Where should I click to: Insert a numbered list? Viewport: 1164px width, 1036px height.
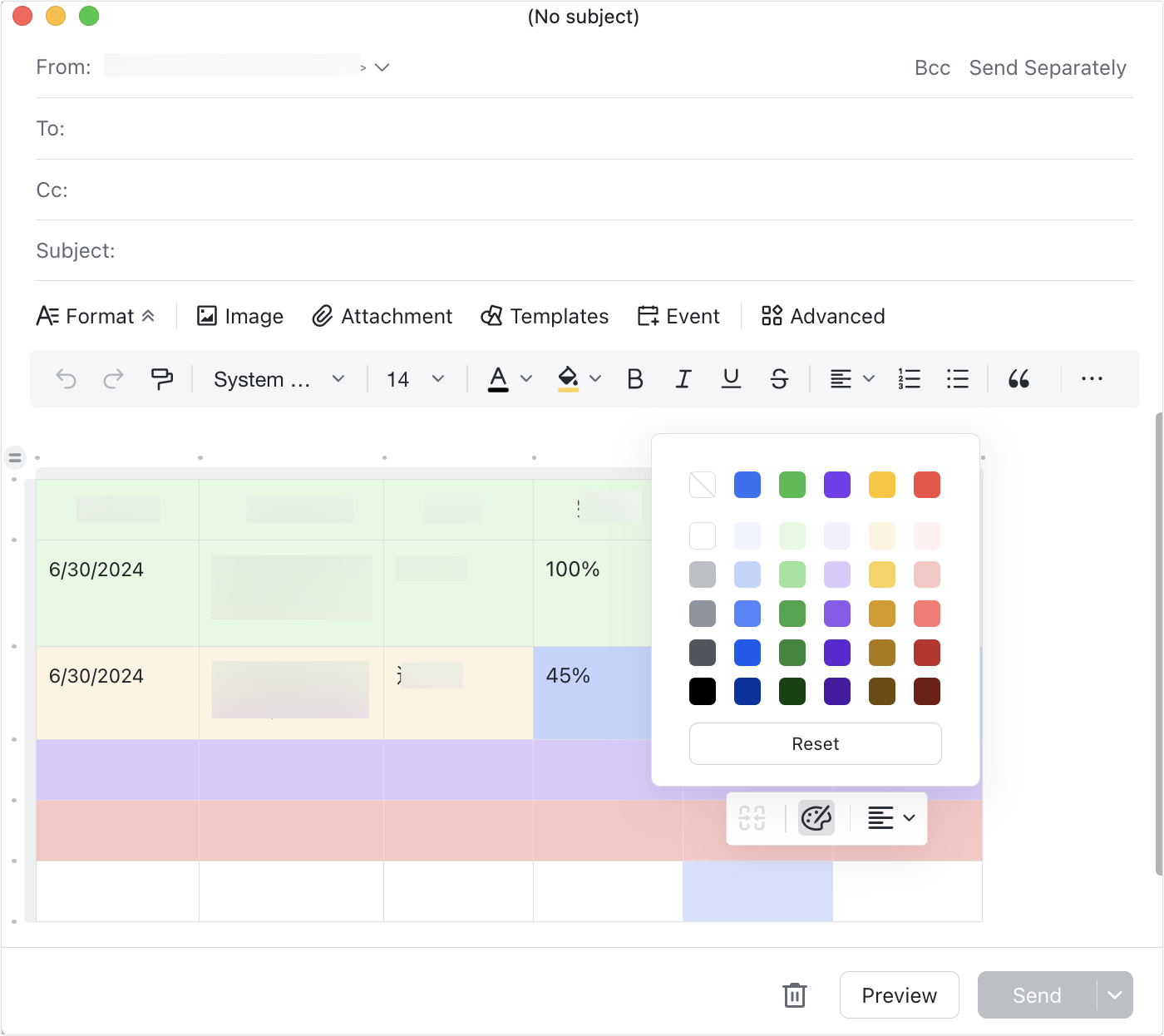910,379
